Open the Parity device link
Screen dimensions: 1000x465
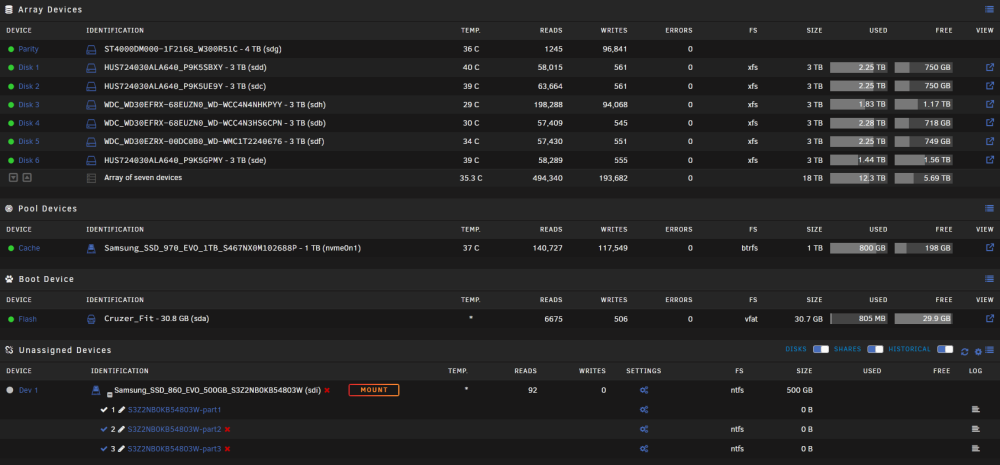tap(28, 49)
